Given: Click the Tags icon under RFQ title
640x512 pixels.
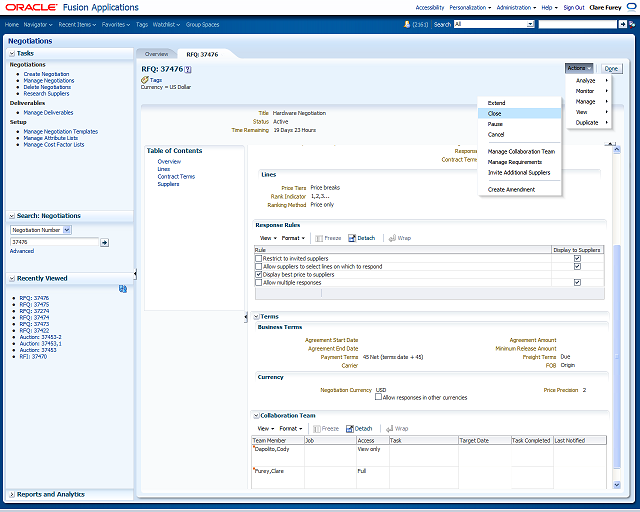Looking at the screenshot, I should click(144, 80).
